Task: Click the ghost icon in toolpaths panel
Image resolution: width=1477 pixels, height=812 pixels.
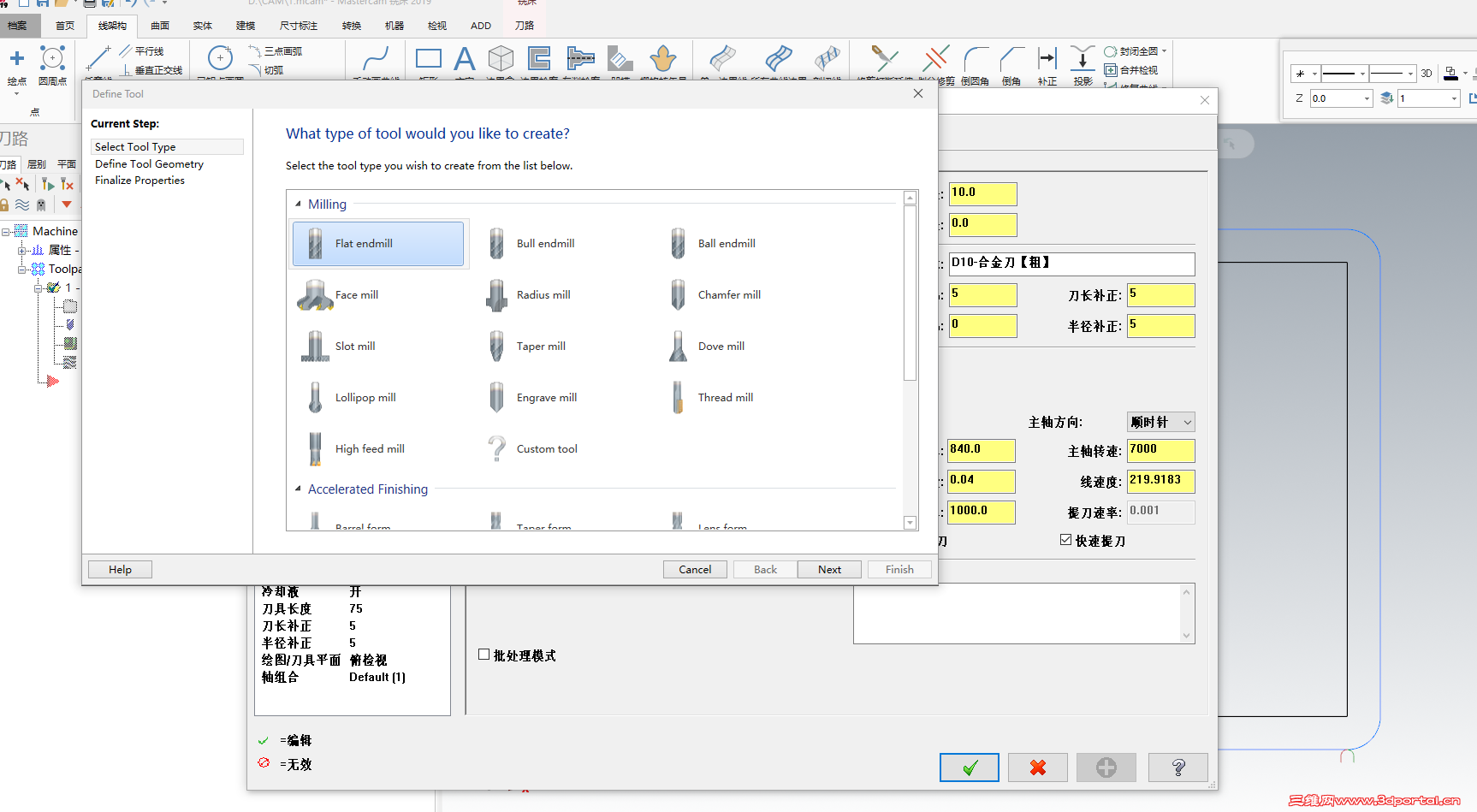Action: click(41, 204)
